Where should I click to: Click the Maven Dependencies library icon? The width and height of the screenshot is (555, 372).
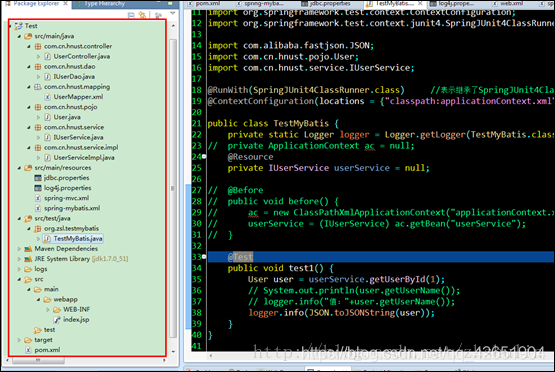[28, 249]
